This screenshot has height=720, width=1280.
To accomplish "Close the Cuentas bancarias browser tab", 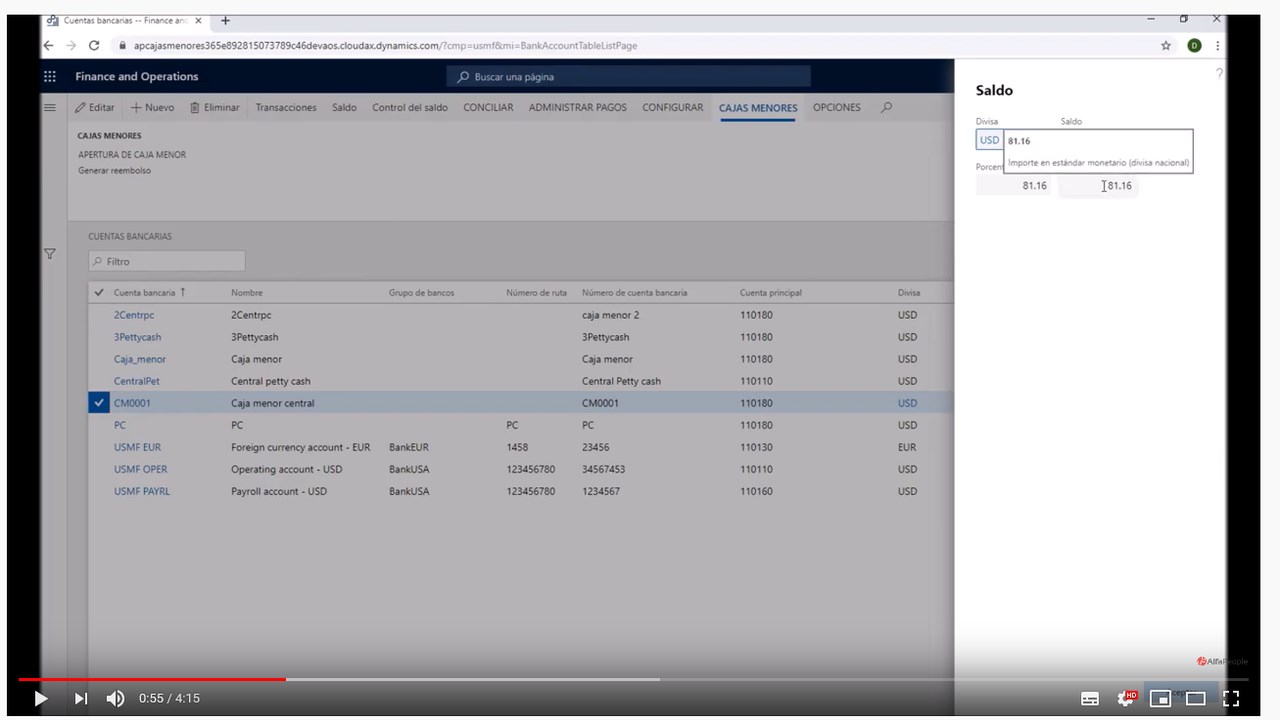I will (198, 20).
